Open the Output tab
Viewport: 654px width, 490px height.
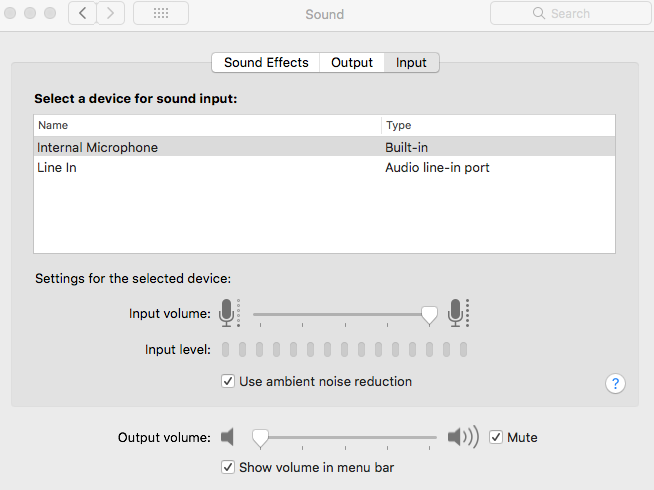[352, 62]
